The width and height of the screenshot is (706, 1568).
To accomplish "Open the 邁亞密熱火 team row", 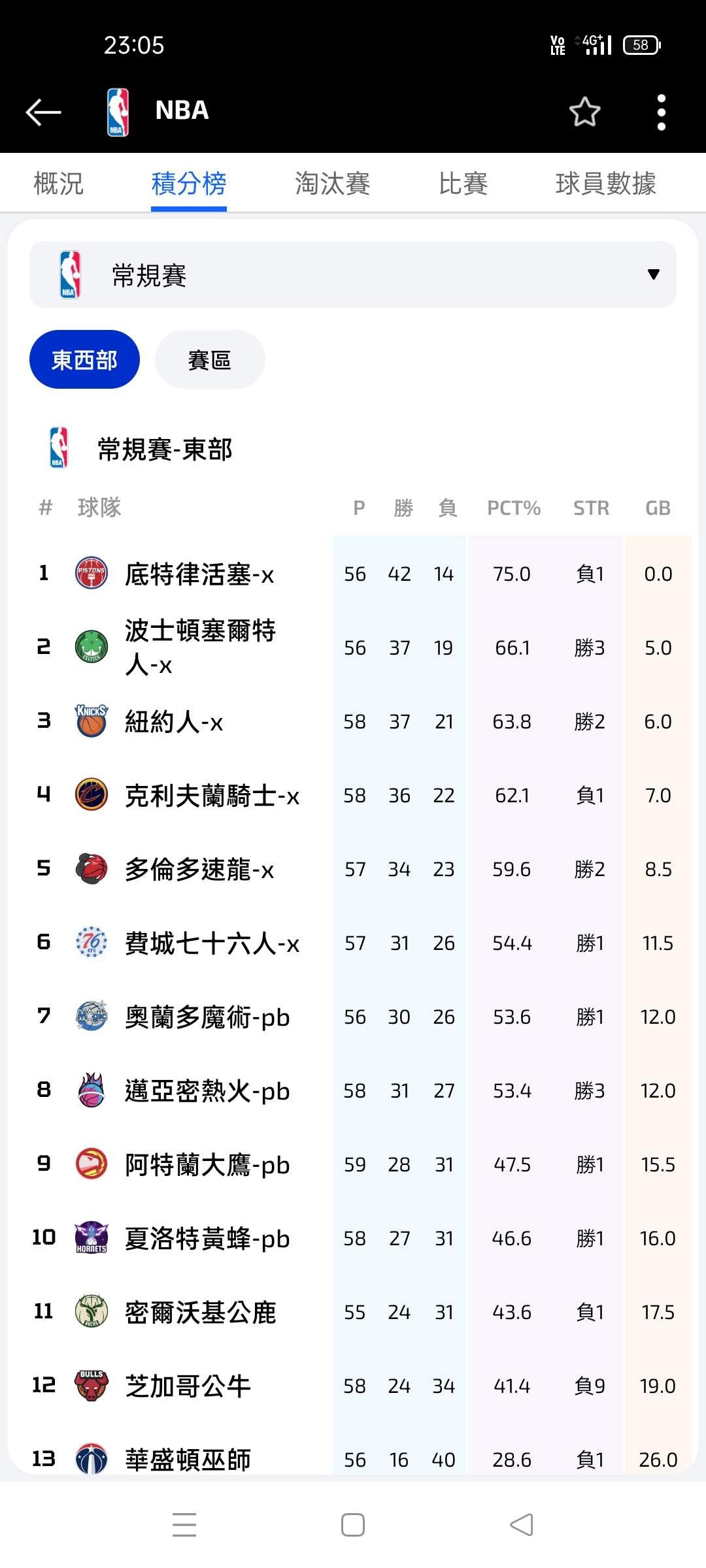I will pyautogui.click(x=207, y=1091).
